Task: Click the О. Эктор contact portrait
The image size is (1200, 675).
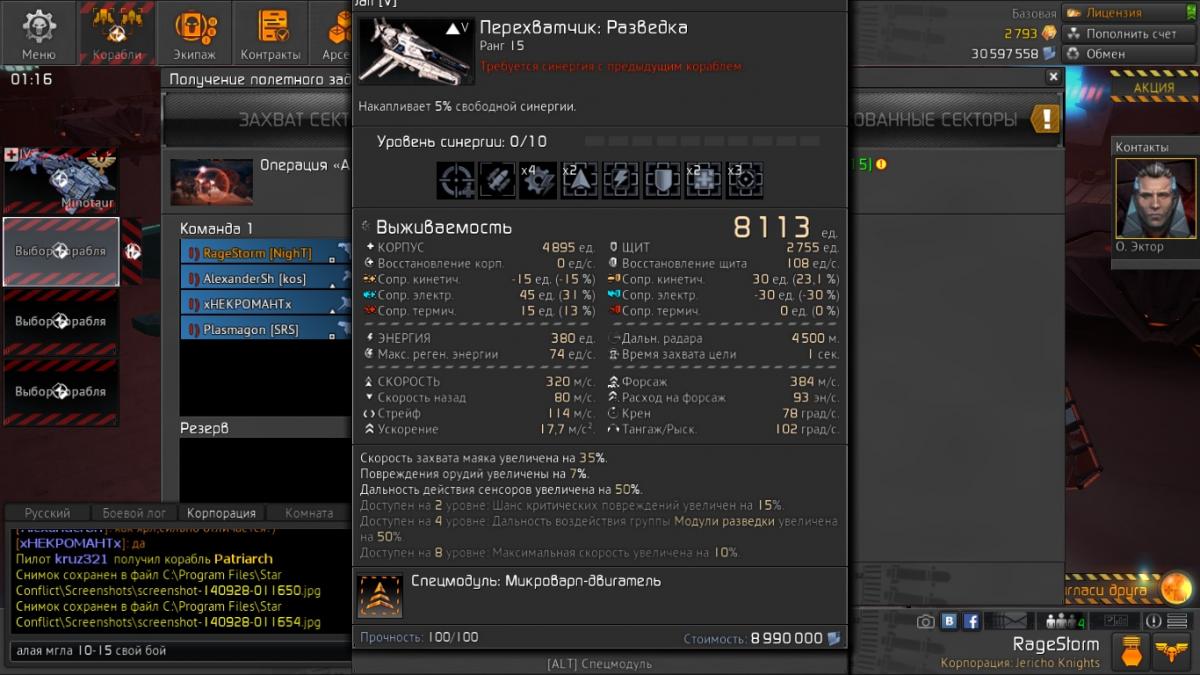Action: pos(1154,198)
